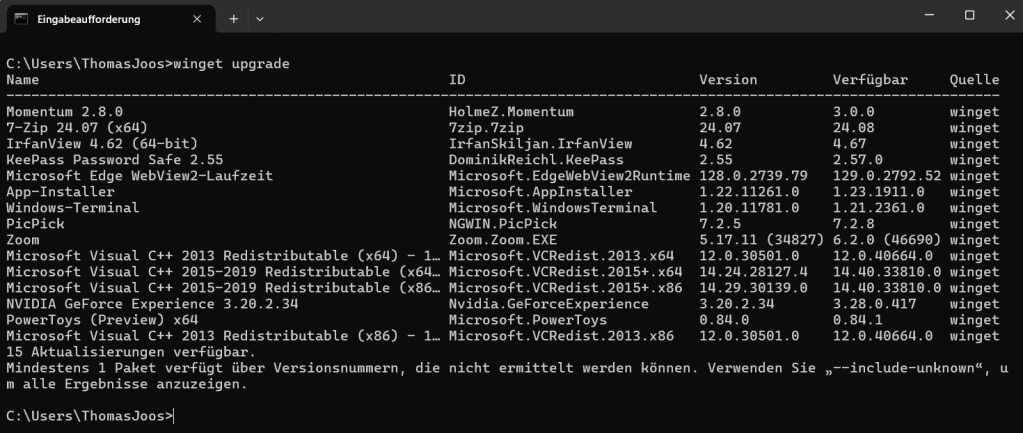The image size is (1023, 433).
Task: Click the 'Quelle' column header
Action: [975, 80]
